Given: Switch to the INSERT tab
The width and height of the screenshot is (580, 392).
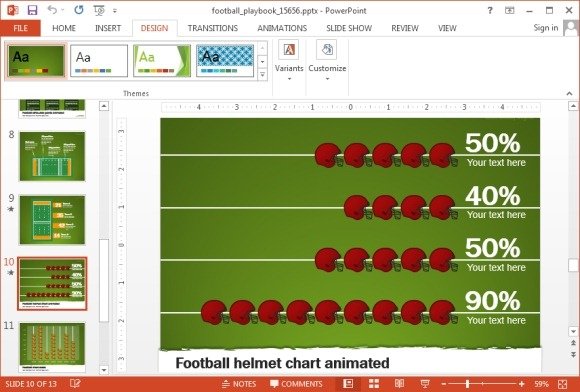Looking at the screenshot, I should (x=108, y=28).
